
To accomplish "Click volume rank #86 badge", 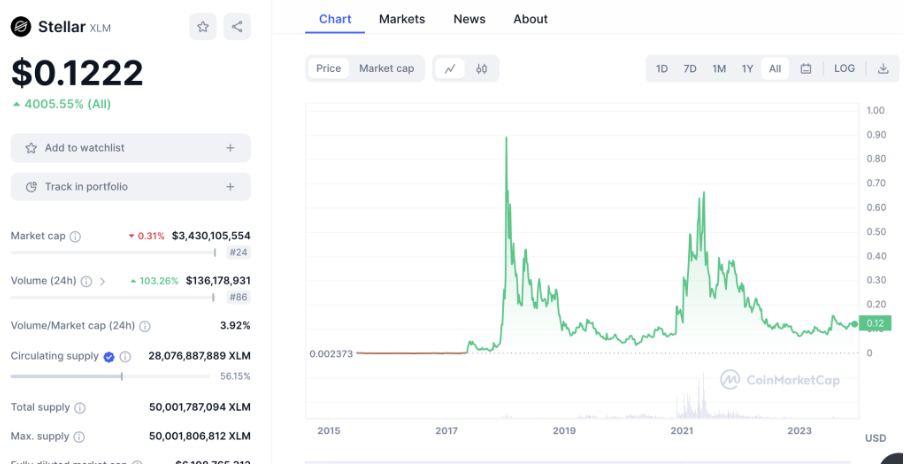I will tap(239, 297).
